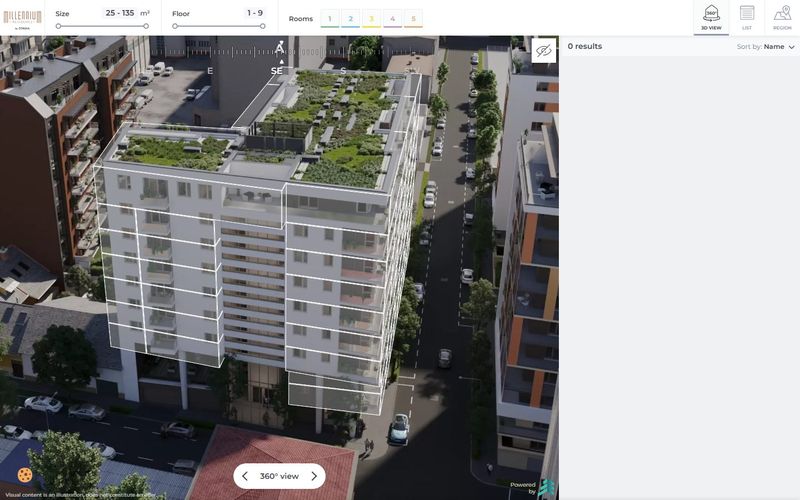This screenshot has height=500, width=800.
Task: Click the Floor slider minimum handle
Action: tap(175, 26)
